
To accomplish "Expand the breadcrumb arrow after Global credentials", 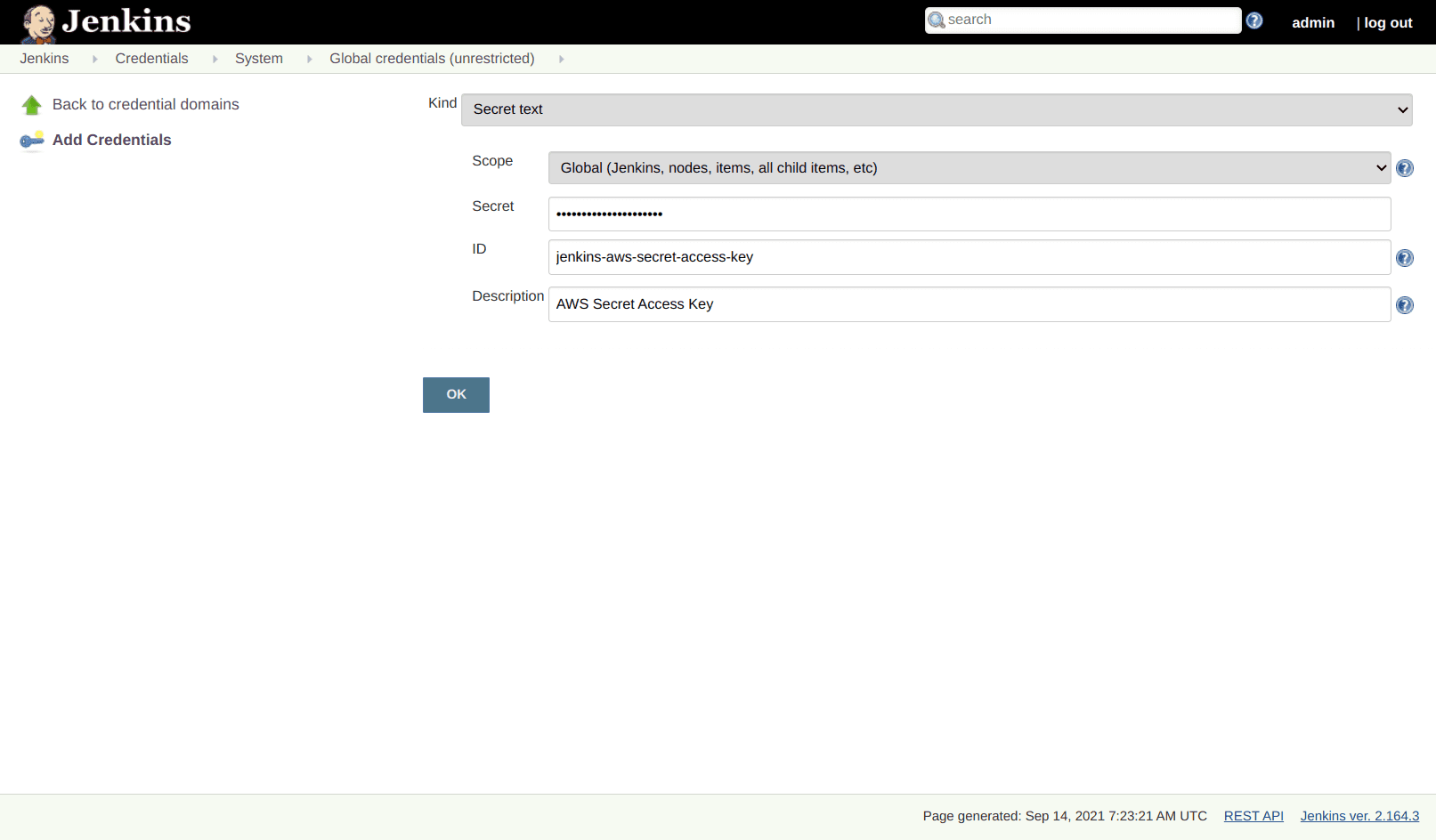I will [x=561, y=58].
